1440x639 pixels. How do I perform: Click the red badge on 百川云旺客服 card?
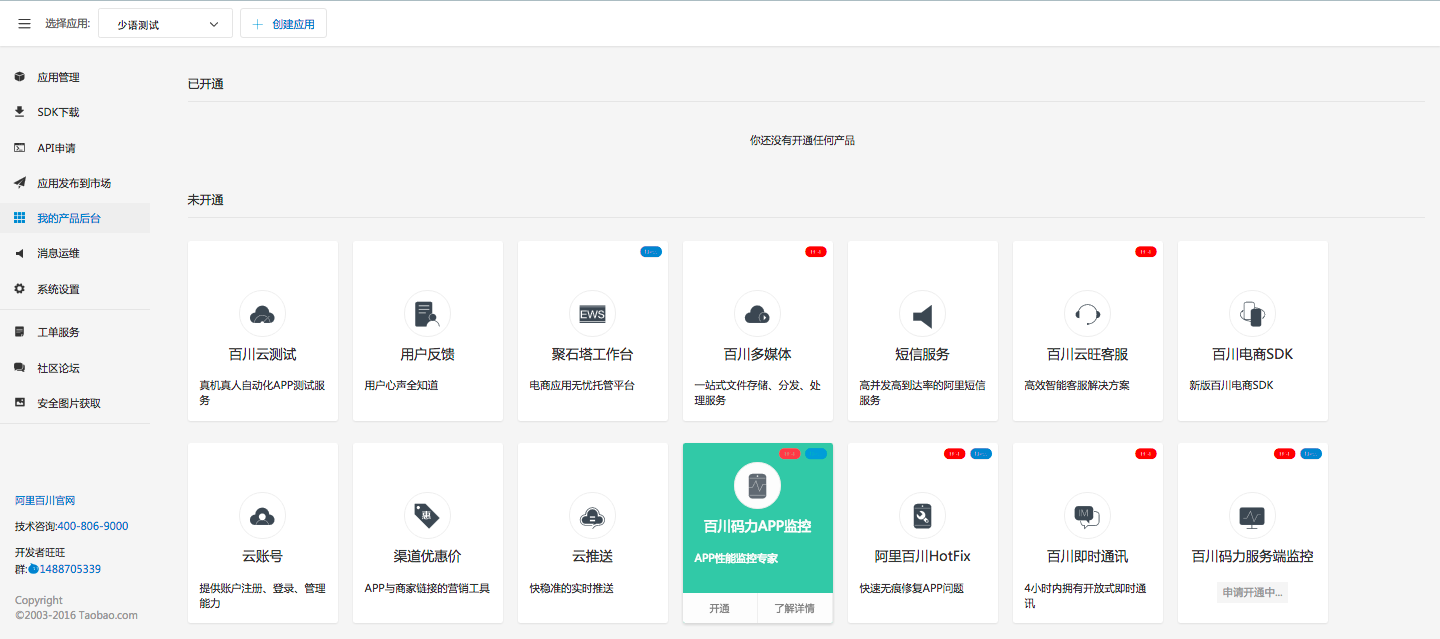click(x=1146, y=252)
